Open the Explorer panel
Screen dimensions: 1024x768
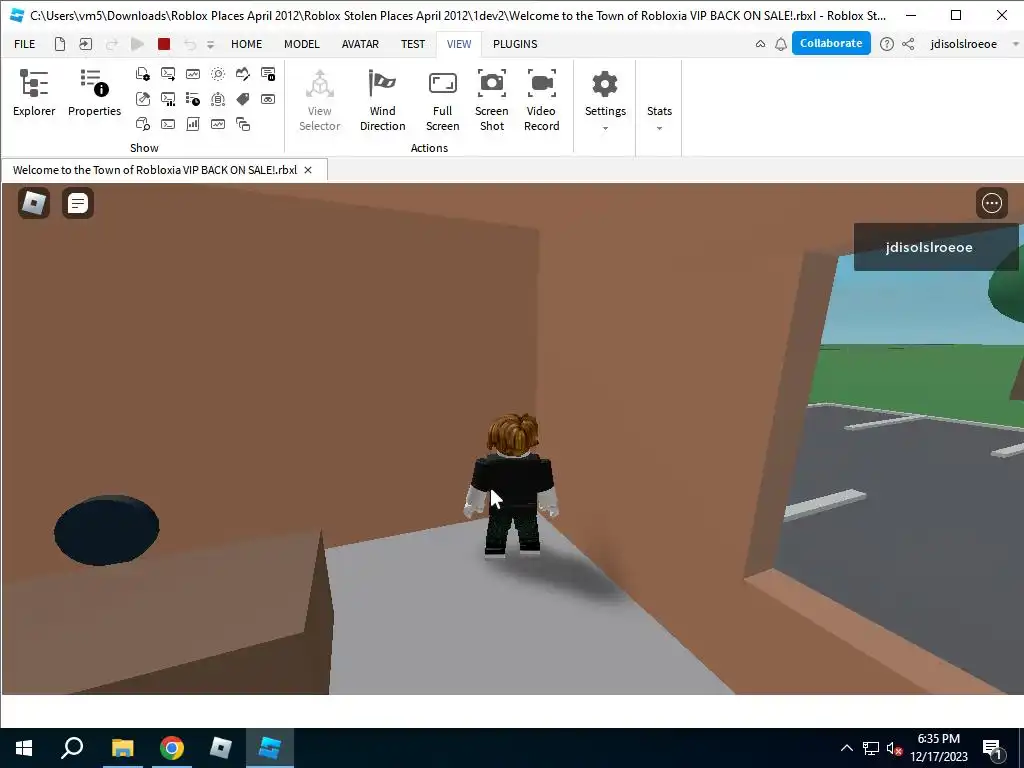click(34, 93)
